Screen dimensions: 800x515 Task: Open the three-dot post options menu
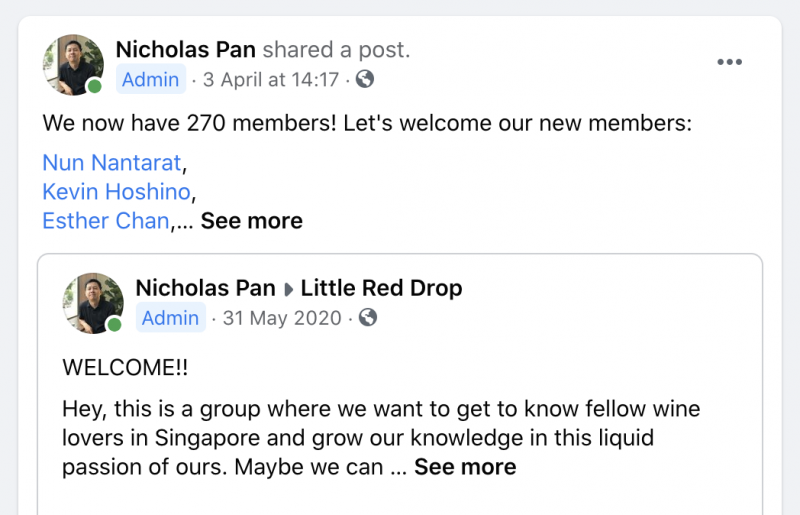(x=729, y=62)
